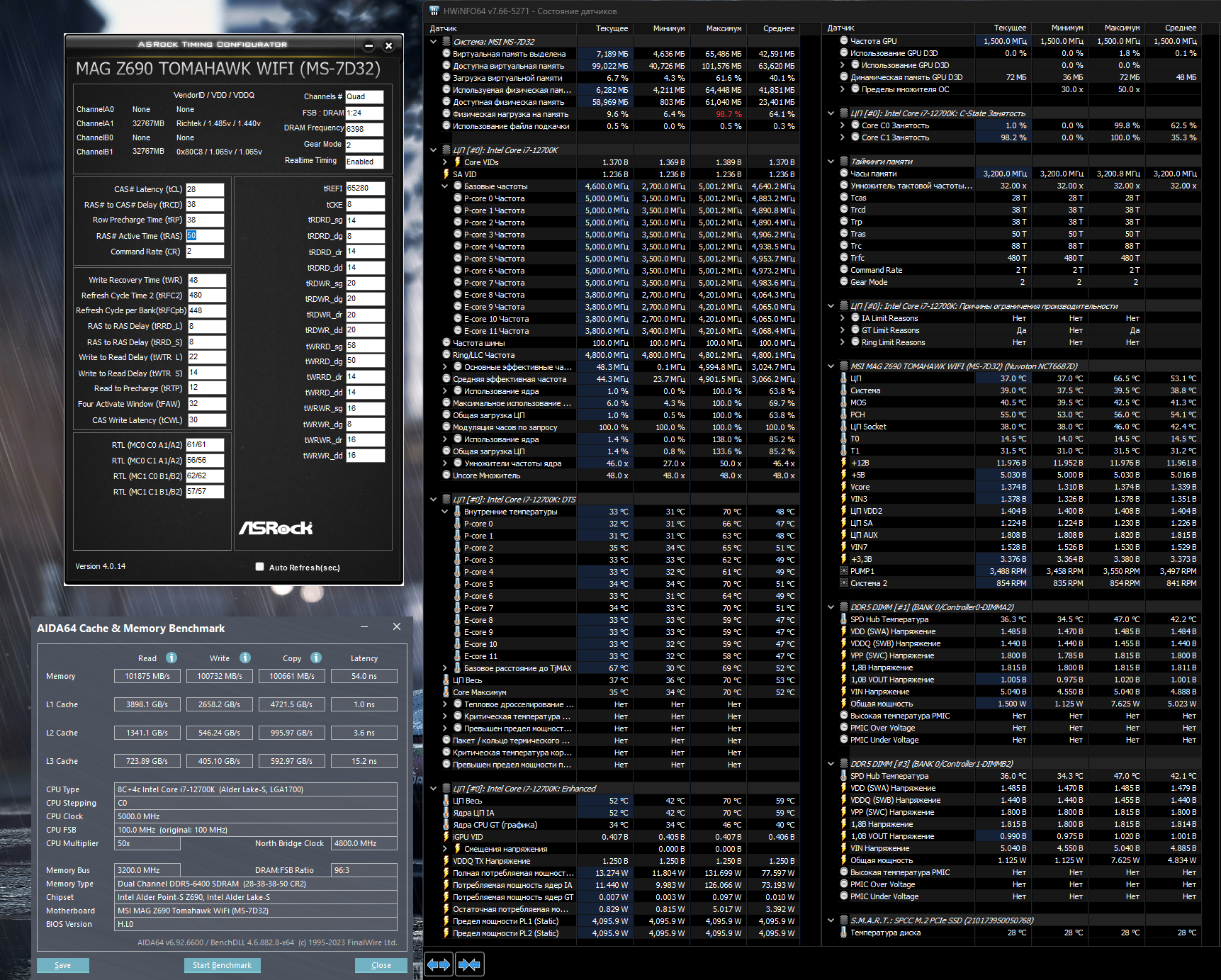
Task: Click the Write info icon in AIDA64 benchmark
Action: pos(245,658)
